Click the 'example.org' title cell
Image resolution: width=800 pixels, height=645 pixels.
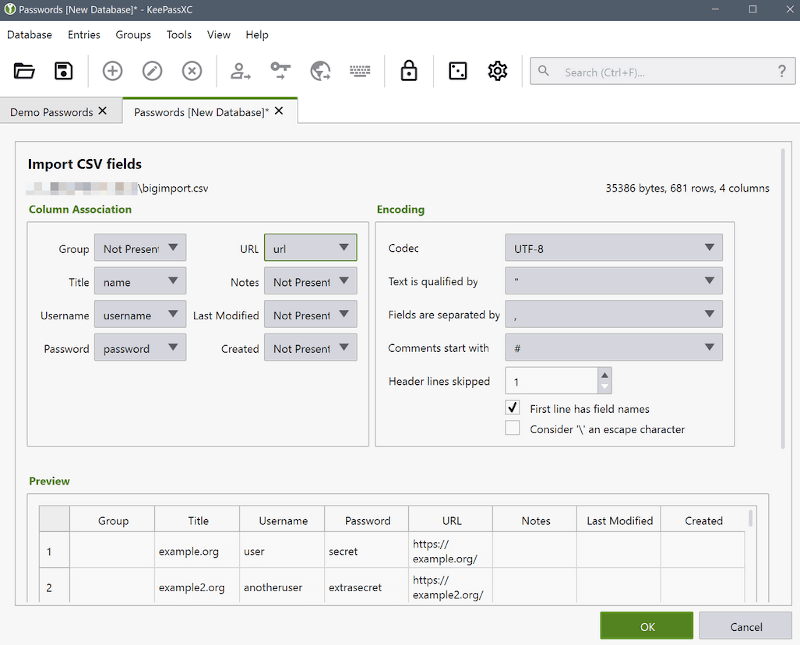197,550
